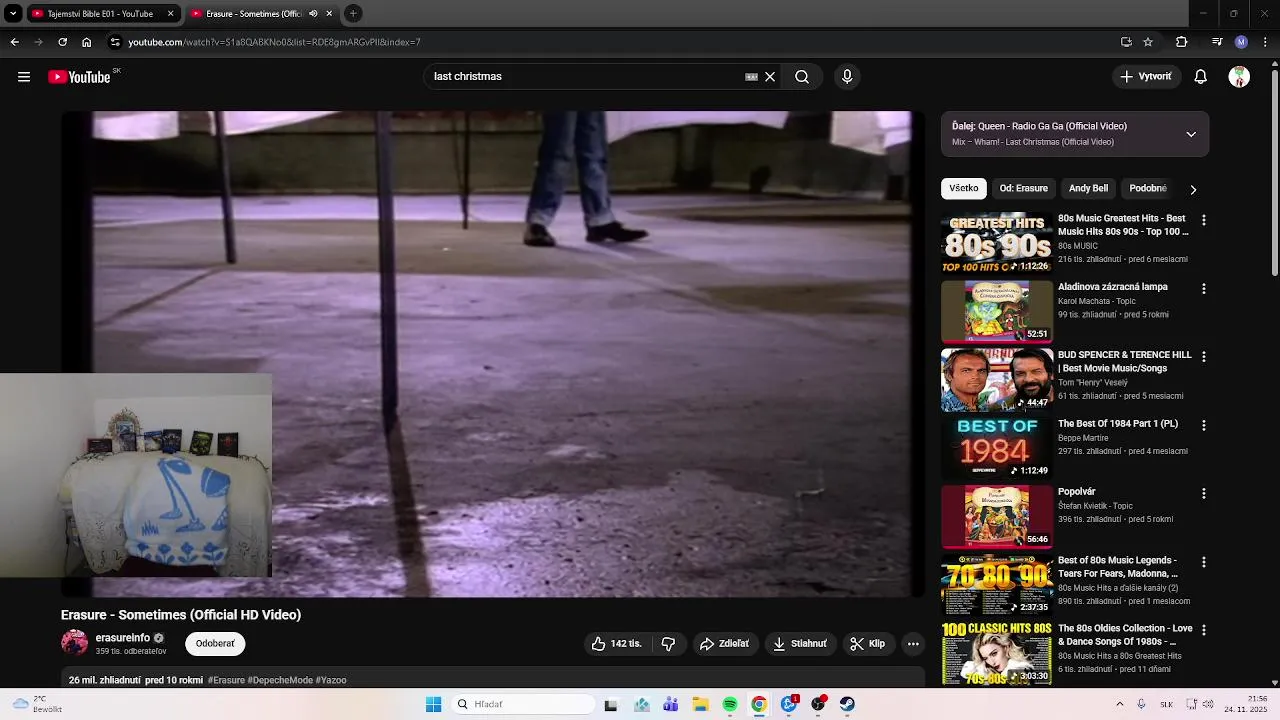
Task: Open YouTube notifications bell
Action: point(1201,77)
